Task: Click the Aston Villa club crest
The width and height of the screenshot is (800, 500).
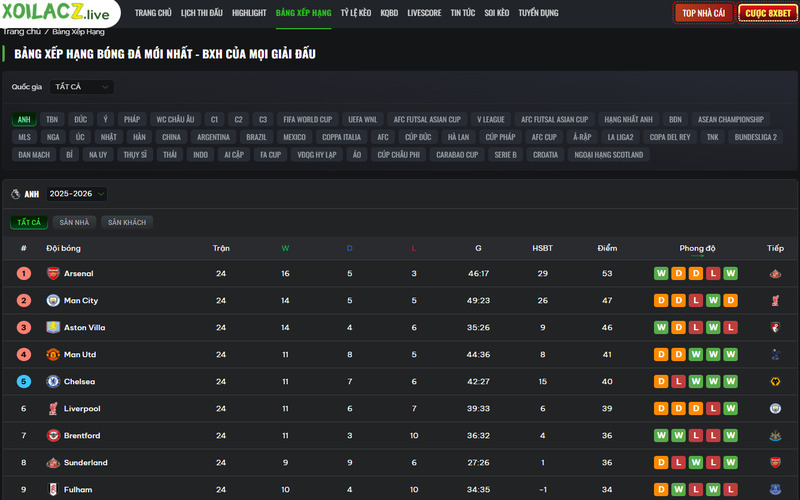Action: click(x=53, y=327)
